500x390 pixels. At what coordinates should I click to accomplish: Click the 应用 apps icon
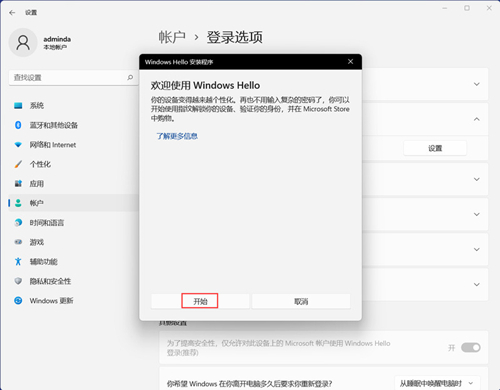tap(18, 183)
